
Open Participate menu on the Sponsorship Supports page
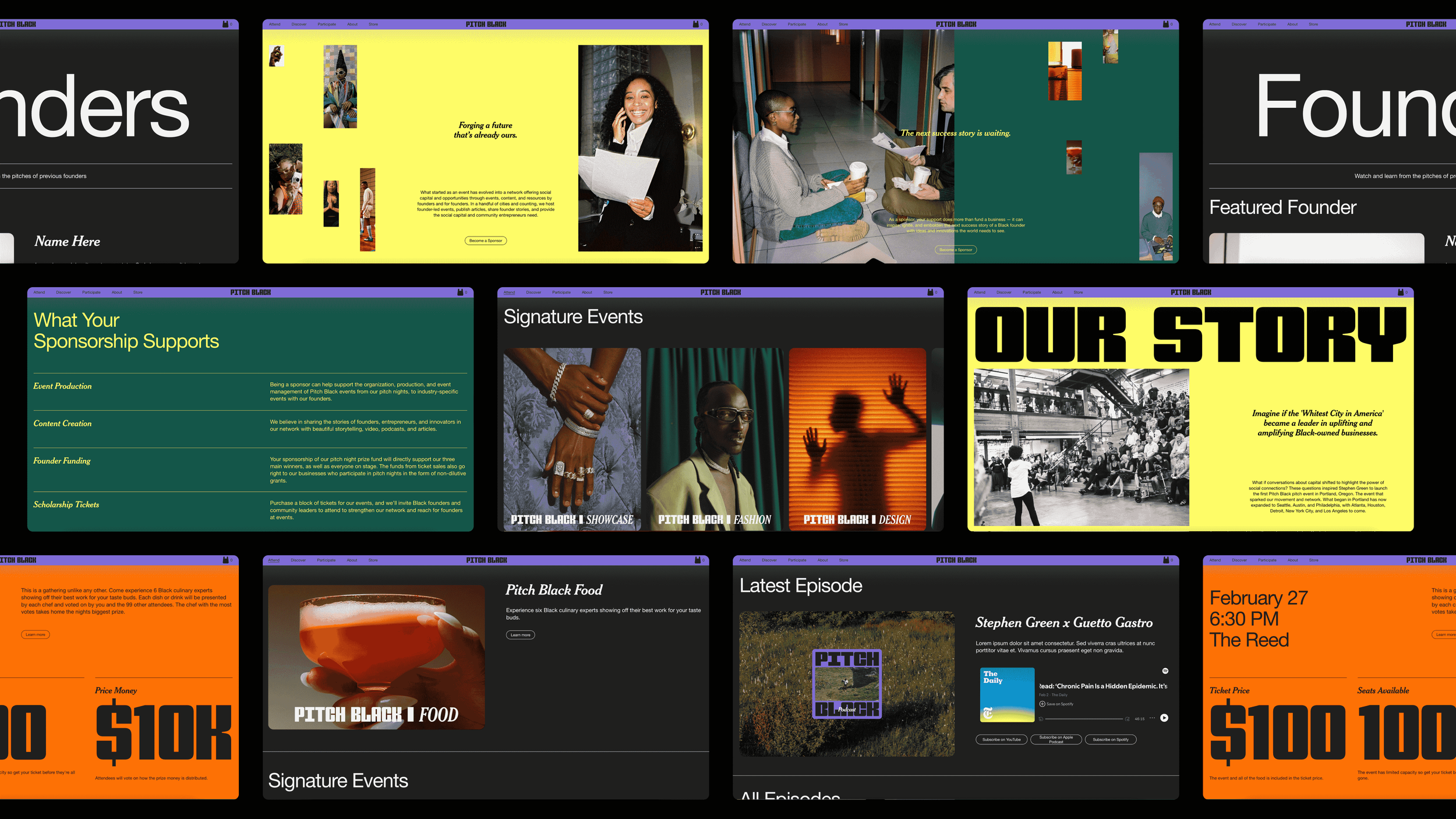(91, 292)
